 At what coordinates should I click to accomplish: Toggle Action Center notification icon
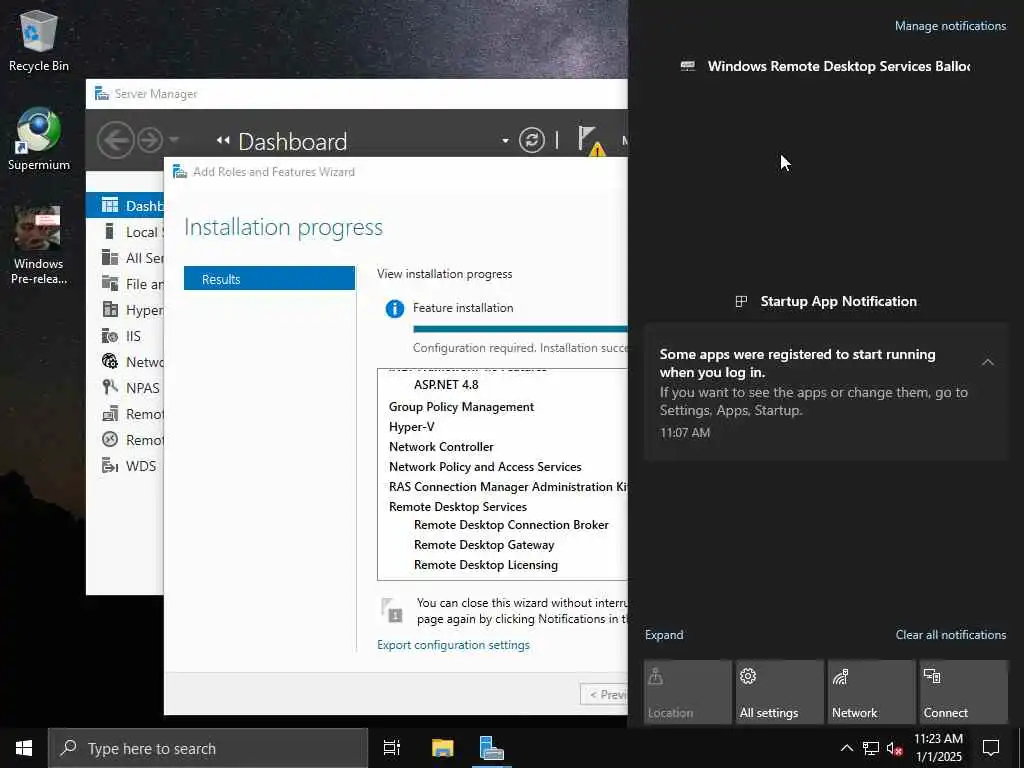991,748
